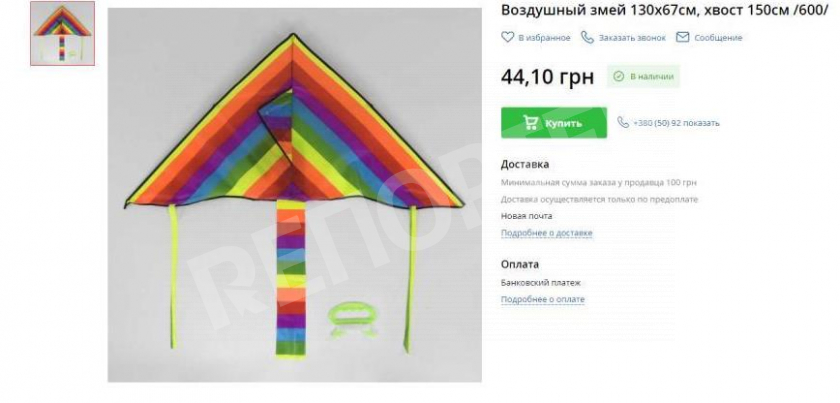The image size is (840, 403).
Task: Click the phone icon for call request
Action: [588, 38]
